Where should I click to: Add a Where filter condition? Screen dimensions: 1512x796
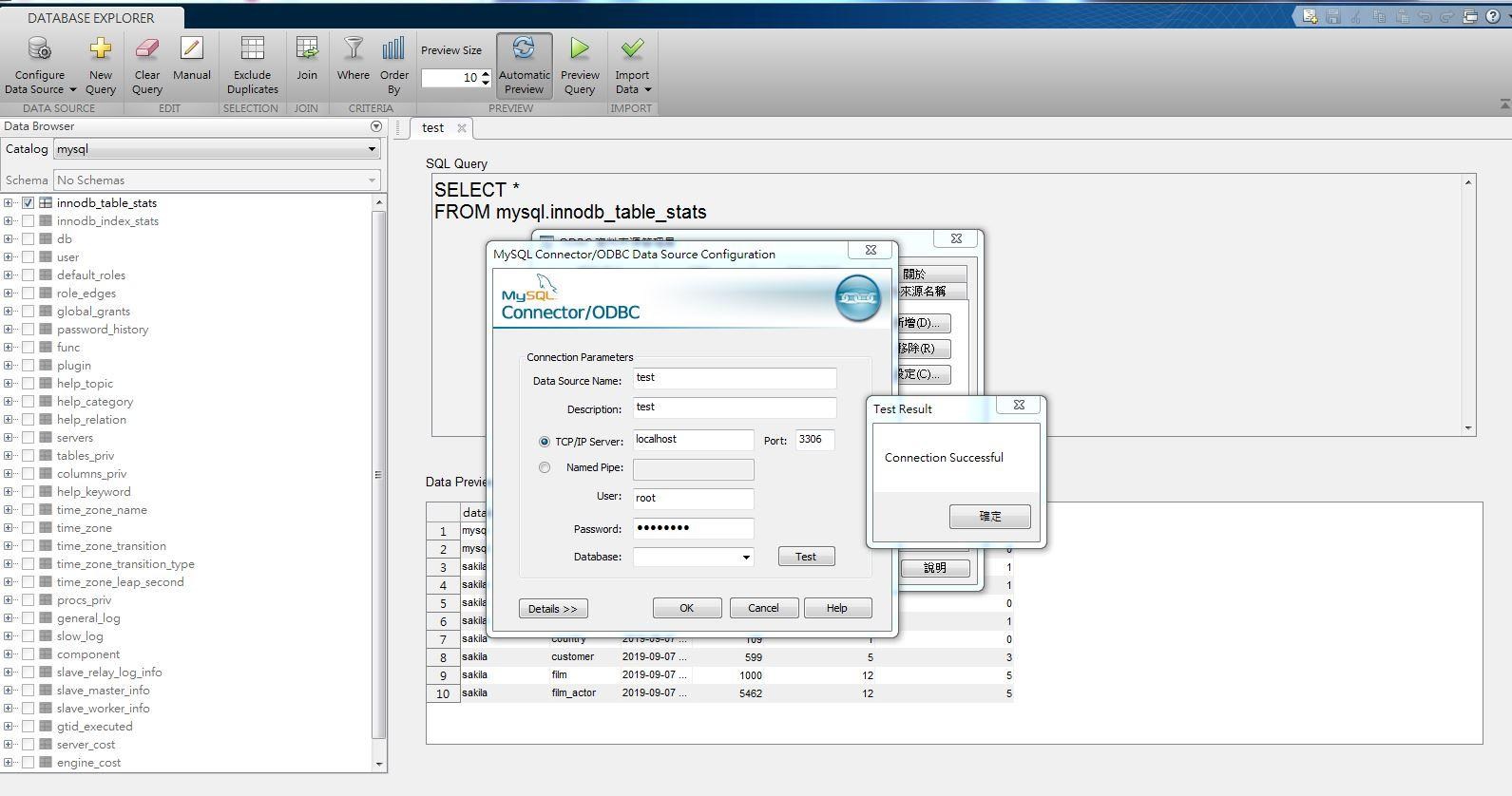click(x=354, y=59)
